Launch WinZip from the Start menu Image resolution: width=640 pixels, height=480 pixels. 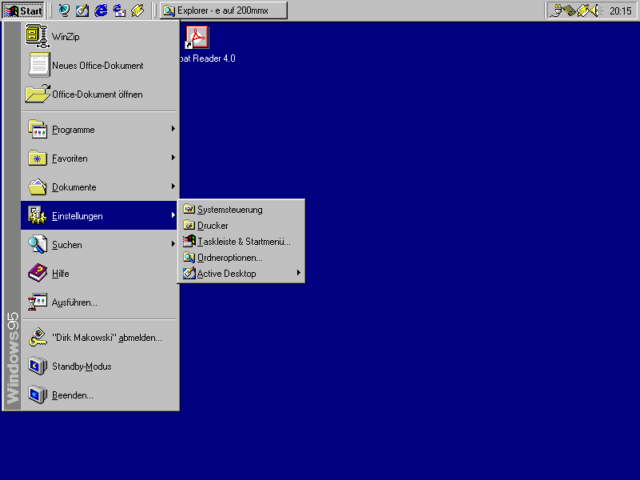[100, 36]
